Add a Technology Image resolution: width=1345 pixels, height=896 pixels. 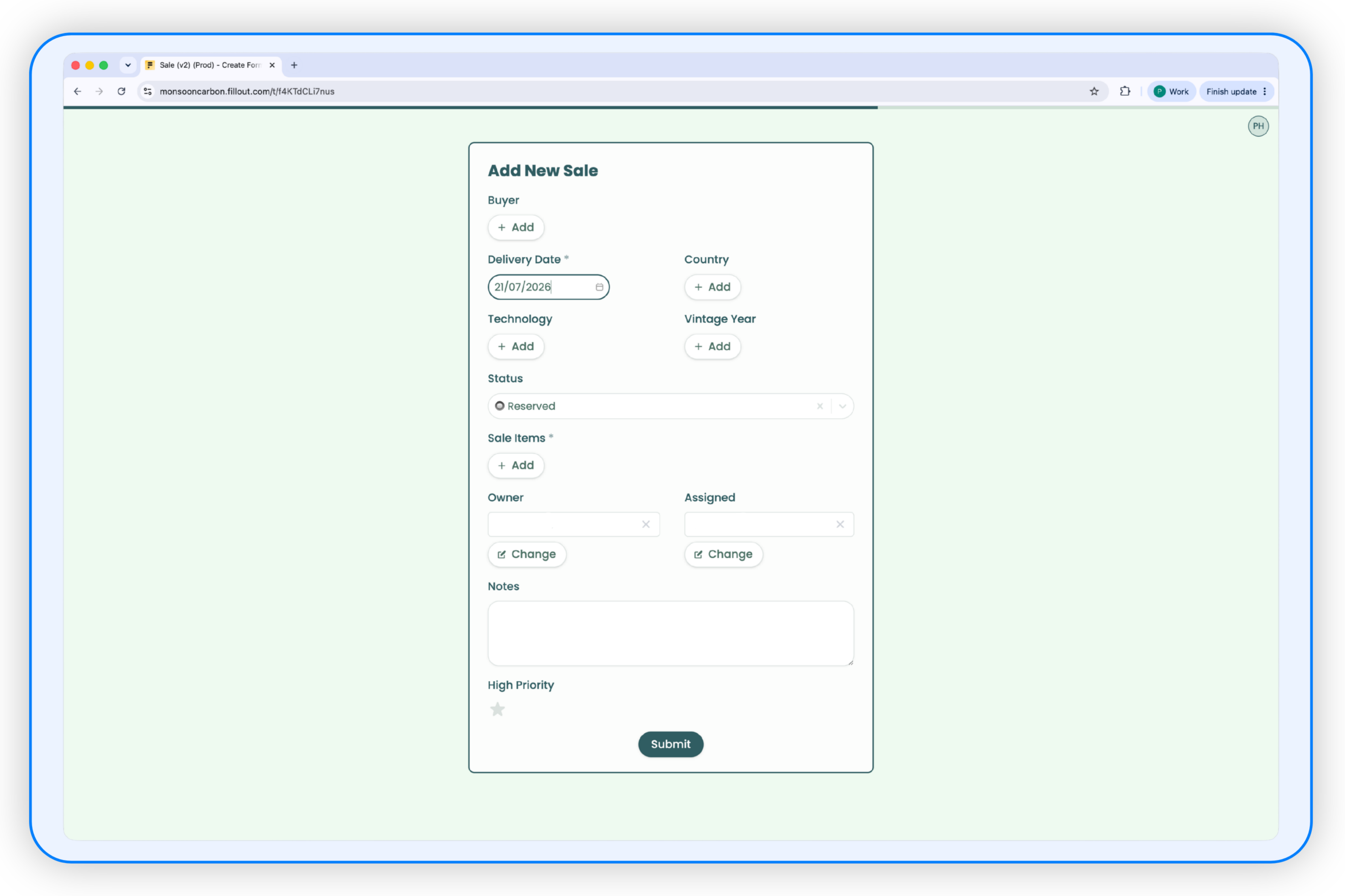516,346
